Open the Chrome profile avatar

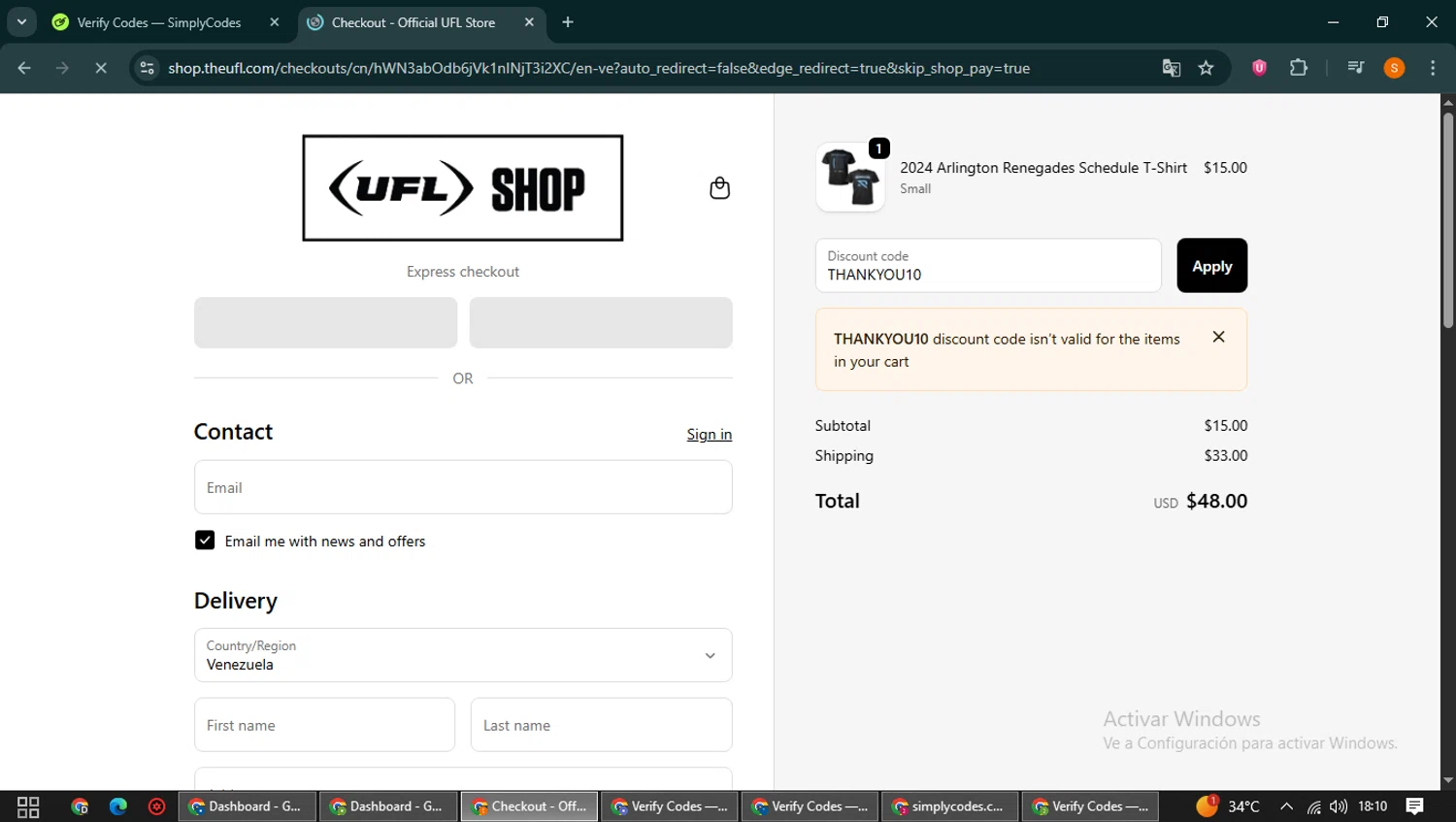click(1394, 68)
